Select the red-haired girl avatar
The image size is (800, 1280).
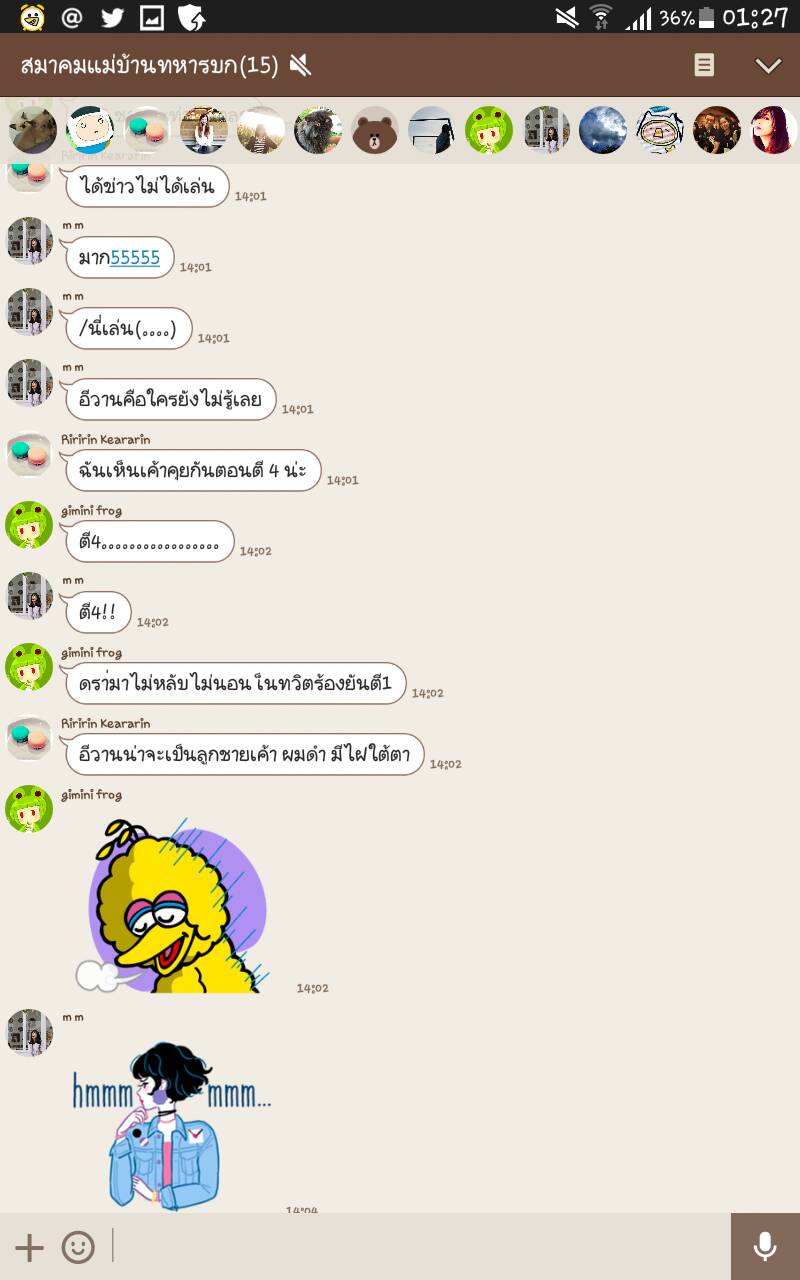pos(774,130)
